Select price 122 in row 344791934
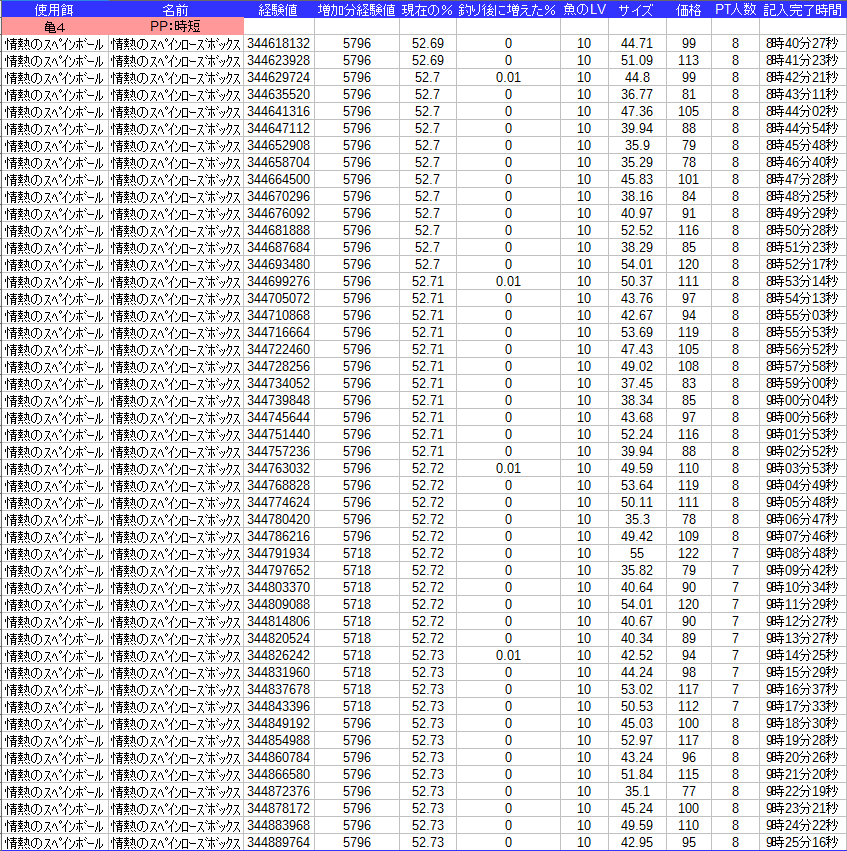The height and width of the screenshot is (851, 847). 689,553
